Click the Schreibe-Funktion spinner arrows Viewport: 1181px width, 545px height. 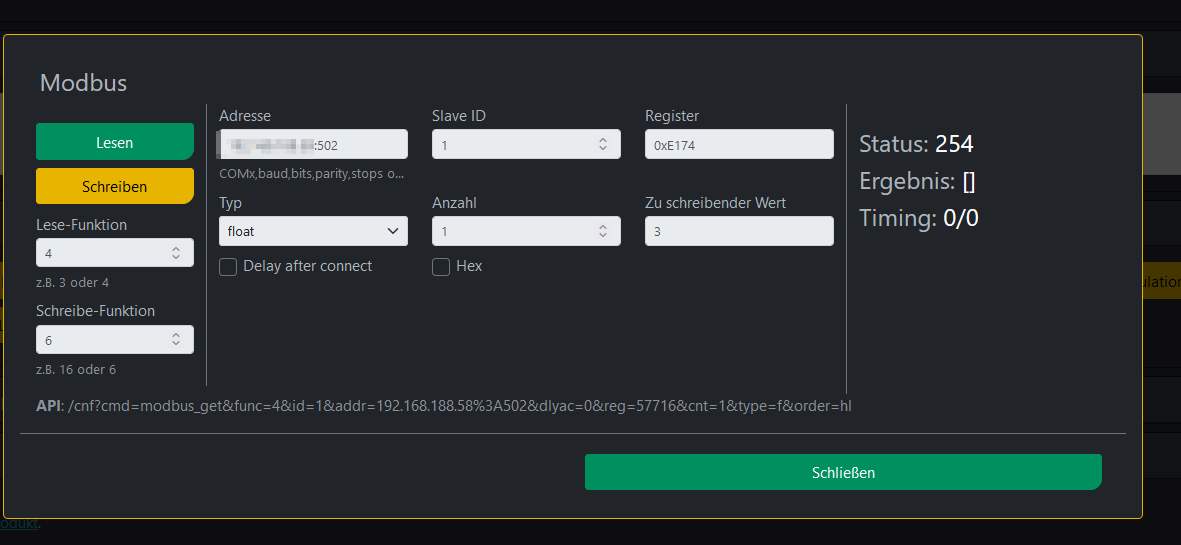176,340
